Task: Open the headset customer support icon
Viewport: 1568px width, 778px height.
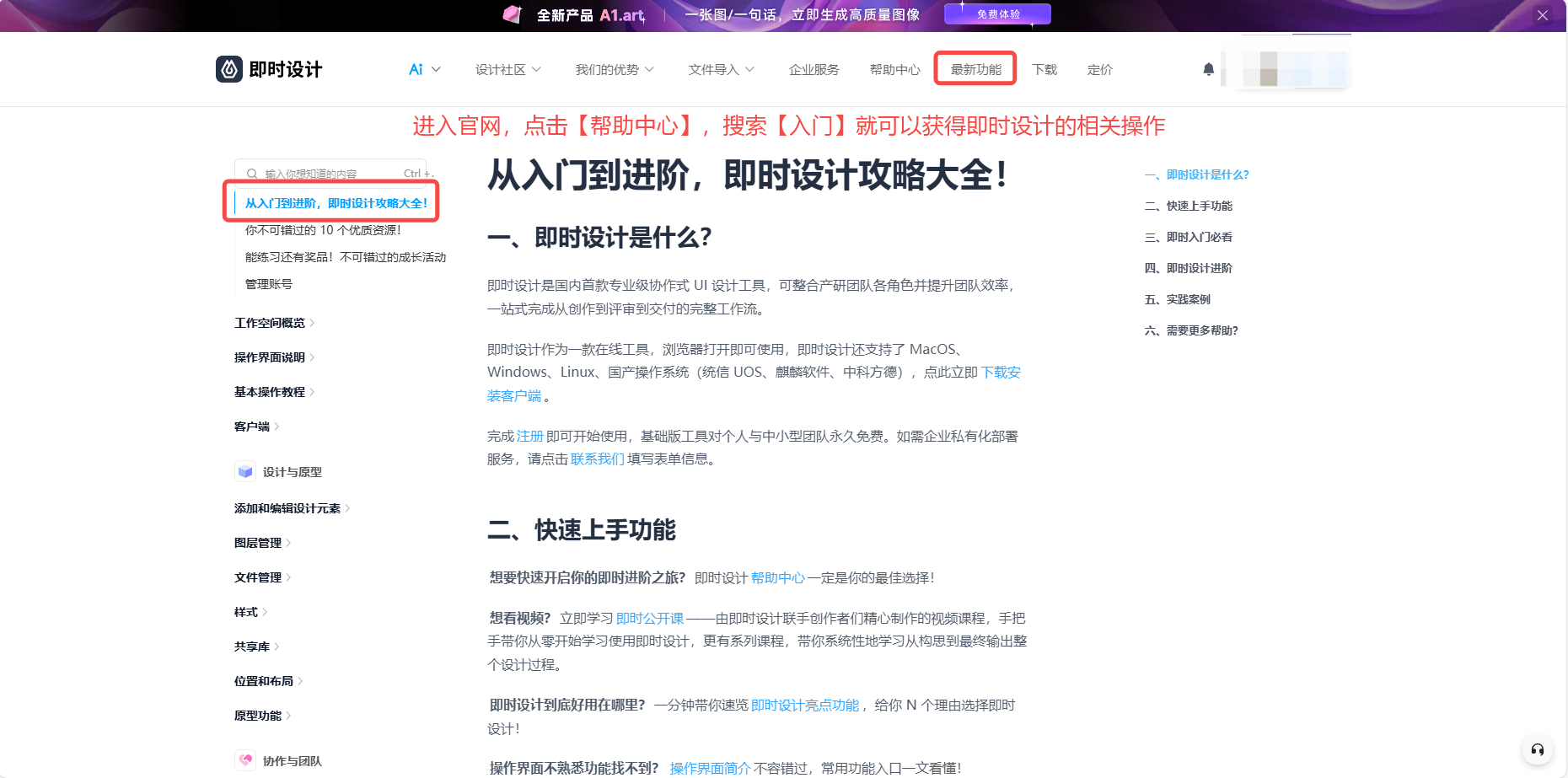Action: pyautogui.click(x=1538, y=749)
